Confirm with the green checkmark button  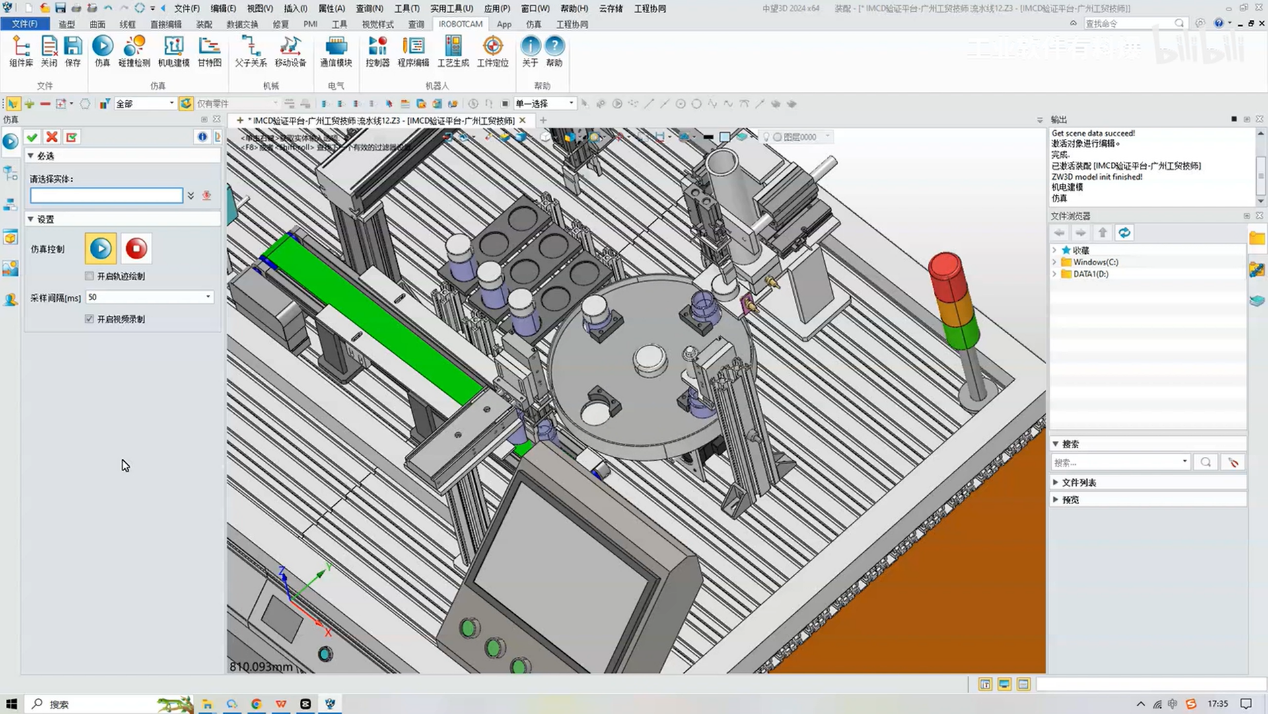click(x=32, y=137)
